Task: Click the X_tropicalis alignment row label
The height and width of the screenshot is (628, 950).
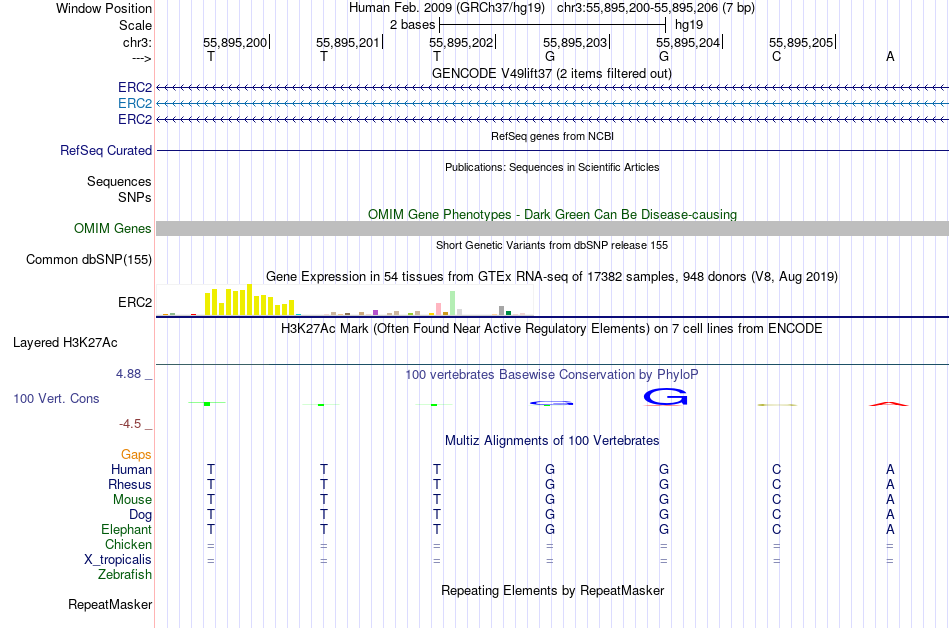Action: pos(118,560)
